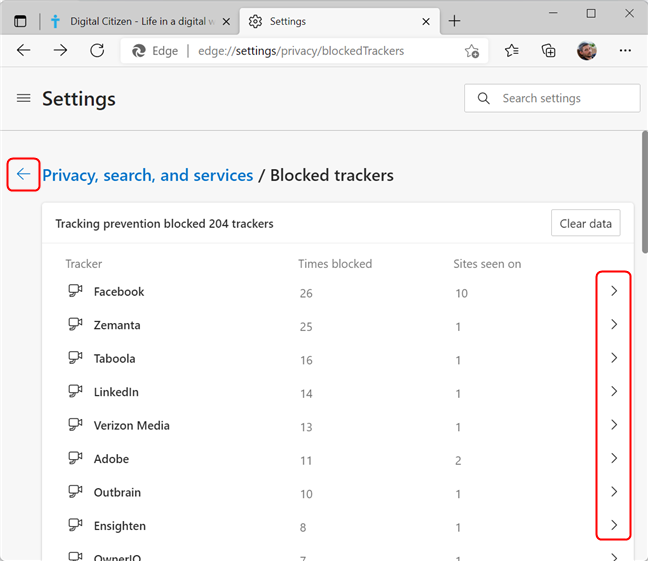Click the Times blocked column header
Viewport: 648px width, 561px height.
(335, 264)
